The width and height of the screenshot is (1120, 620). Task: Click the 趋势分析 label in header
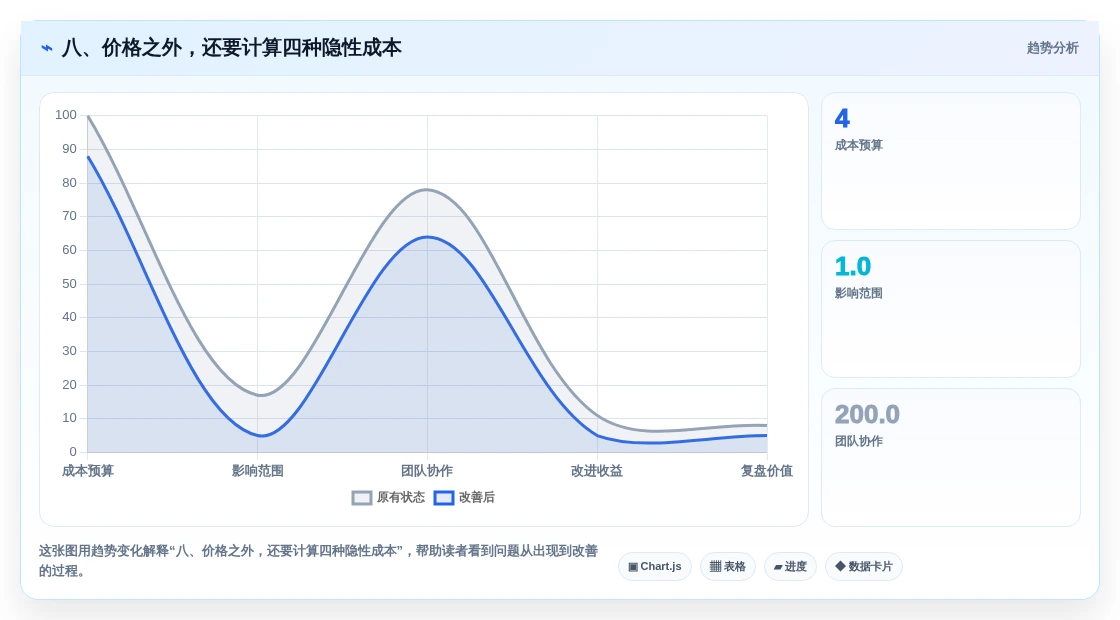pos(1052,48)
